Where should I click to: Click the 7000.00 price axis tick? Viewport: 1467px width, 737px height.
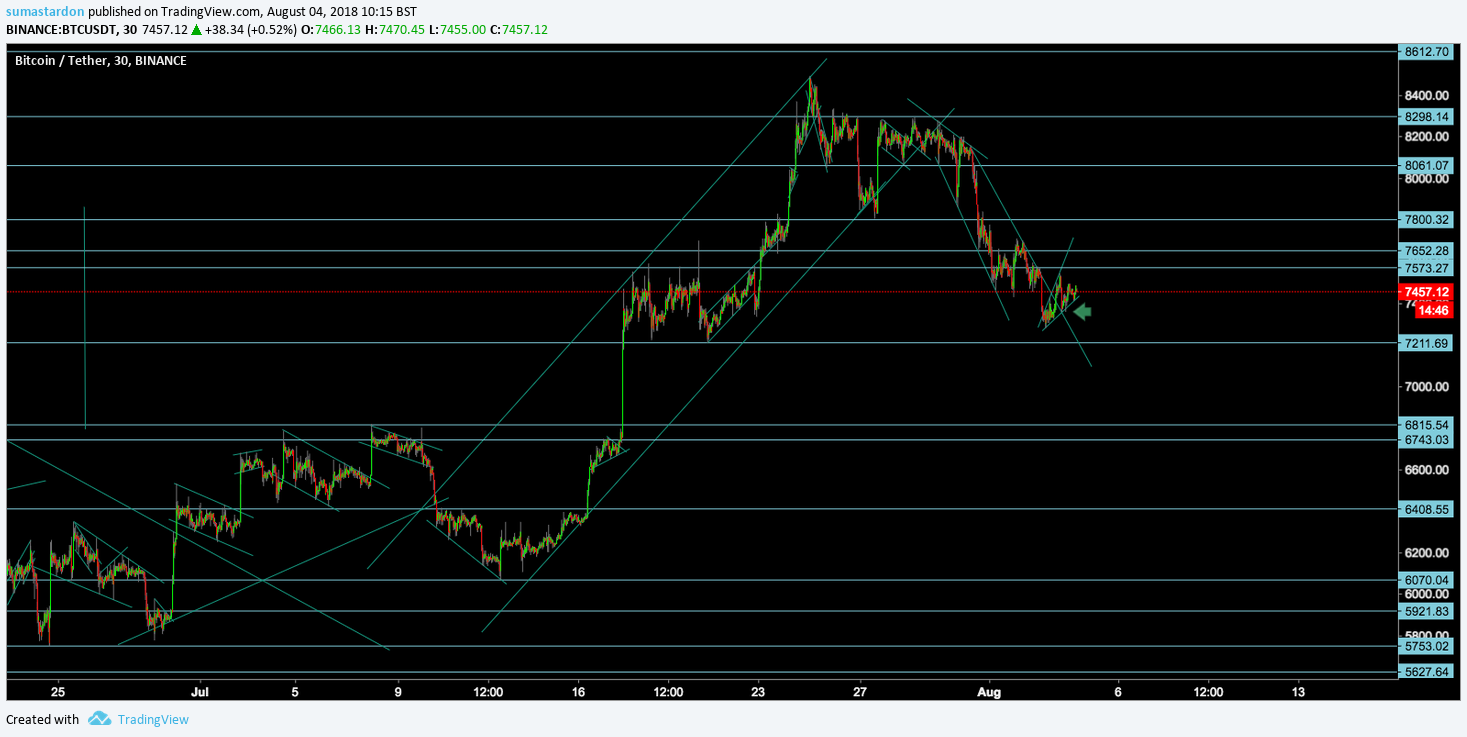point(1427,387)
